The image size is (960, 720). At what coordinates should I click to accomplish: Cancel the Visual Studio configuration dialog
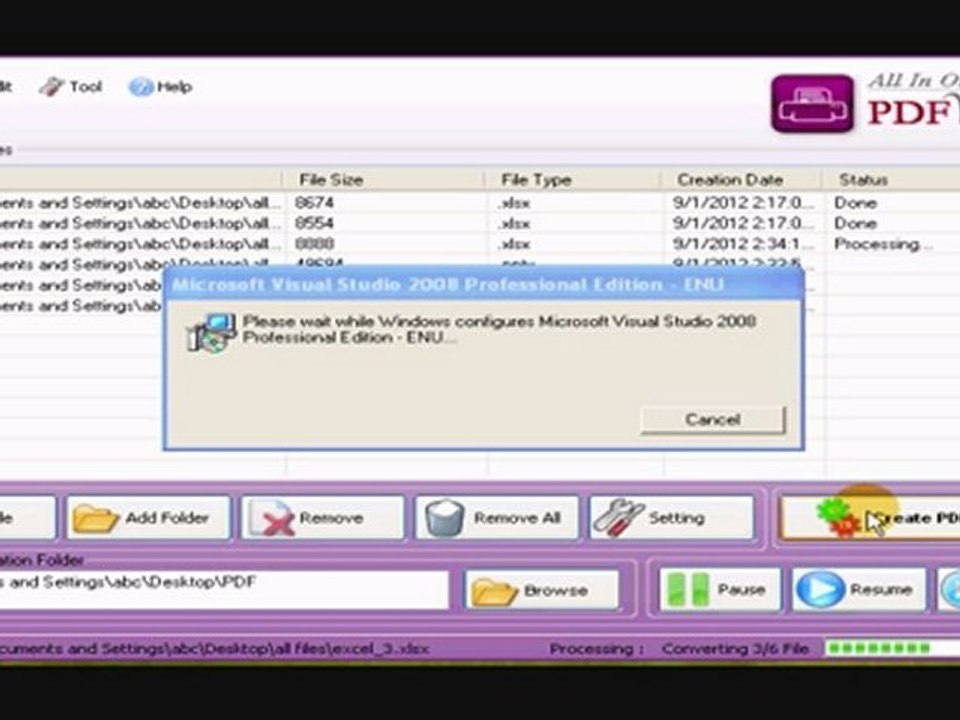coord(713,419)
